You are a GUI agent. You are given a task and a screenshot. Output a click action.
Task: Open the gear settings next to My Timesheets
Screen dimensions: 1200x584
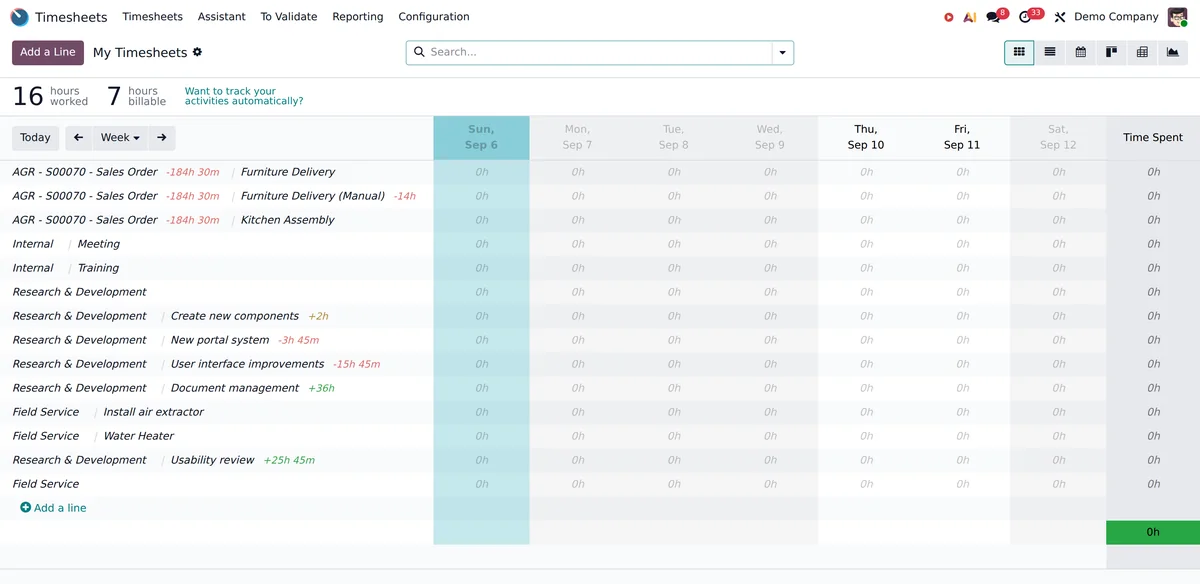click(x=197, y=52)
